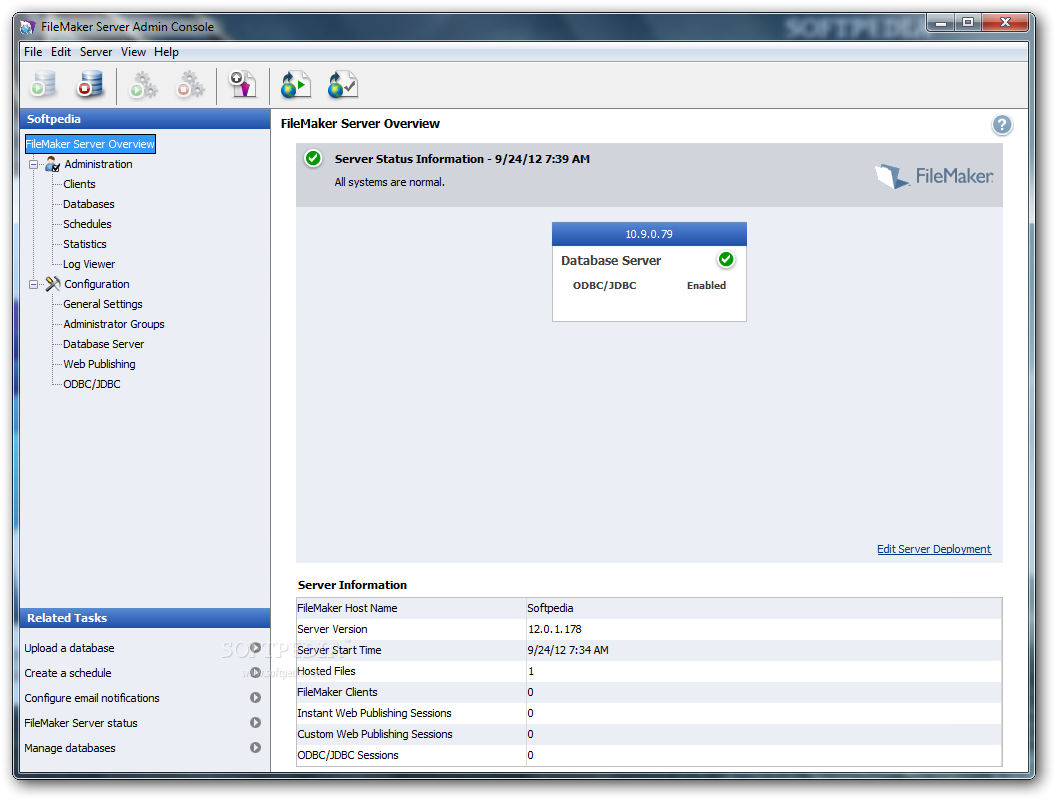Click the Enabled status for ODBC/JDBC

(706, 286)
